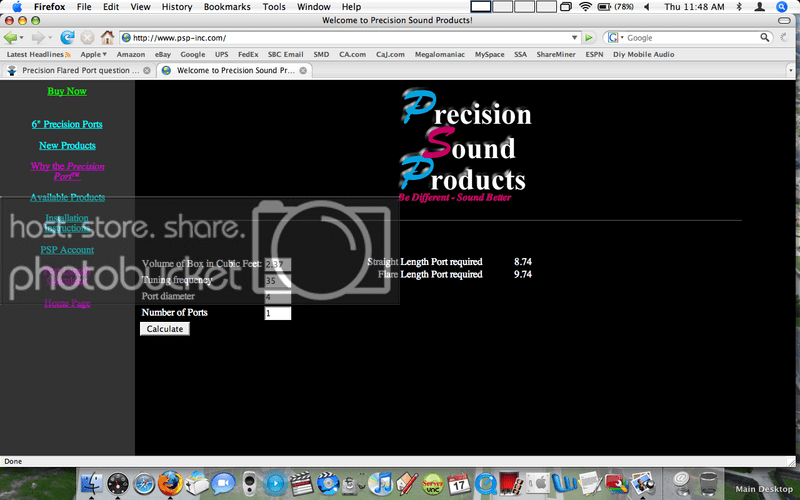The image size is (800, 500).
Task: Open the Tools menu
Action: pyautogui.click(x=274, y=7)
